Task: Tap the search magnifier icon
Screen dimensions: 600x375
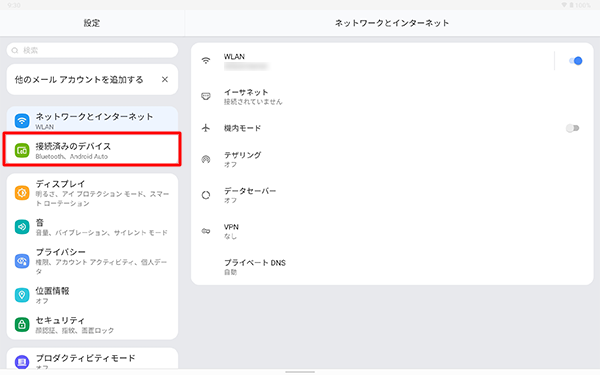Action: click(15, 50)
